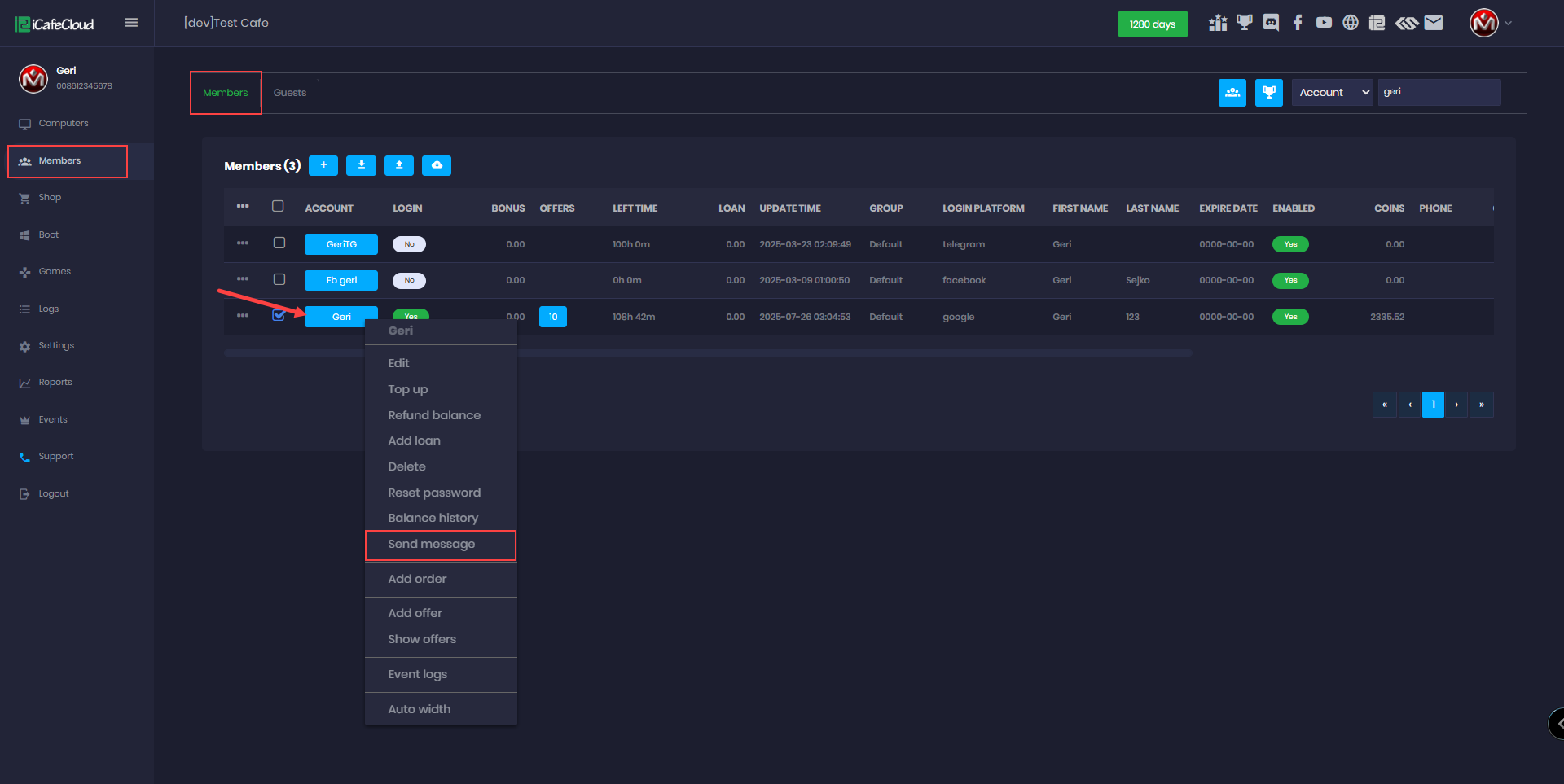Choose Send message from context menu
The width and height of the screenshot is (1564, 784).
coord(432,545)
